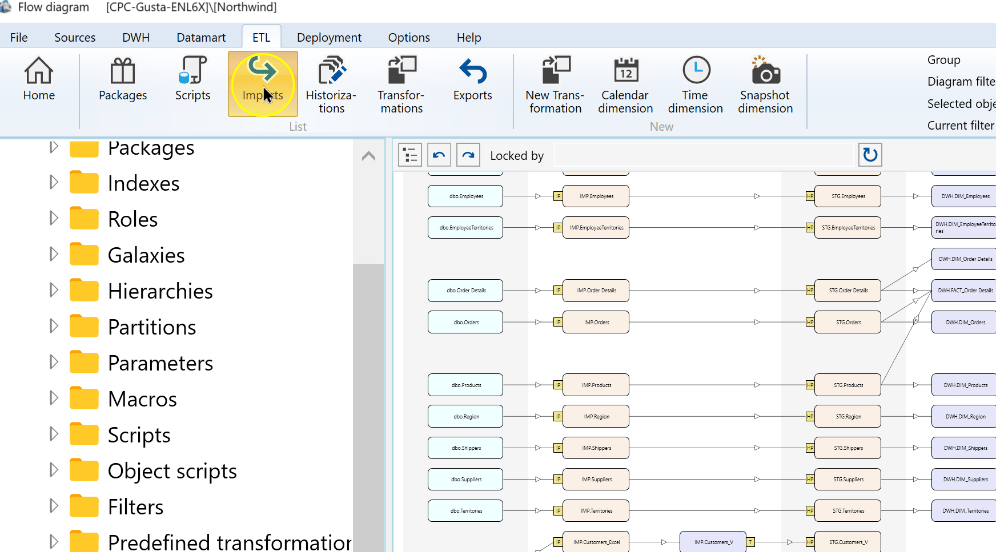Click the Selected objects option
996x552 pixels.
[x=961, y=104]
